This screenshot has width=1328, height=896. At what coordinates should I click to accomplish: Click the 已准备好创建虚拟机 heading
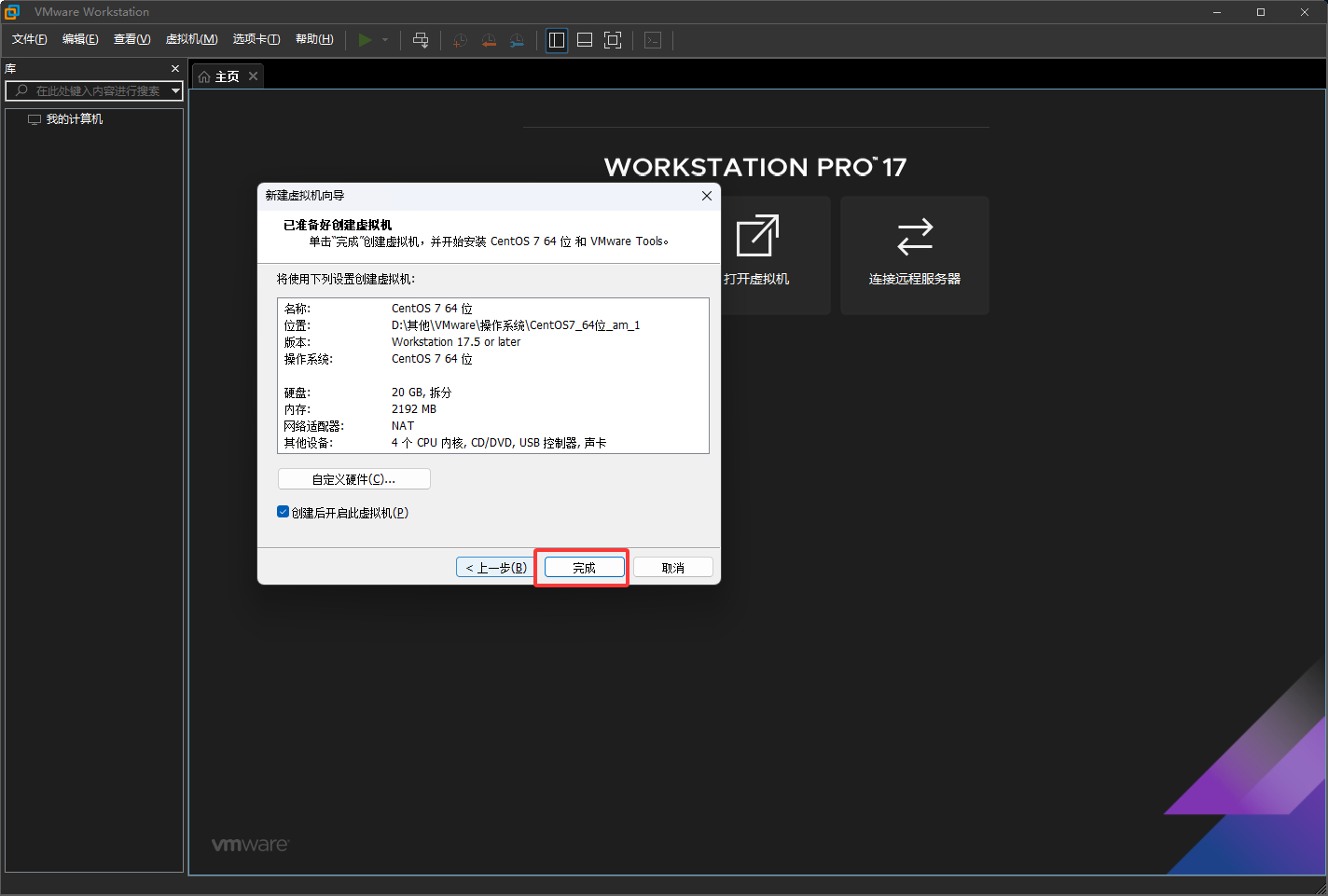pyautogui.click(x=338, y=225)
